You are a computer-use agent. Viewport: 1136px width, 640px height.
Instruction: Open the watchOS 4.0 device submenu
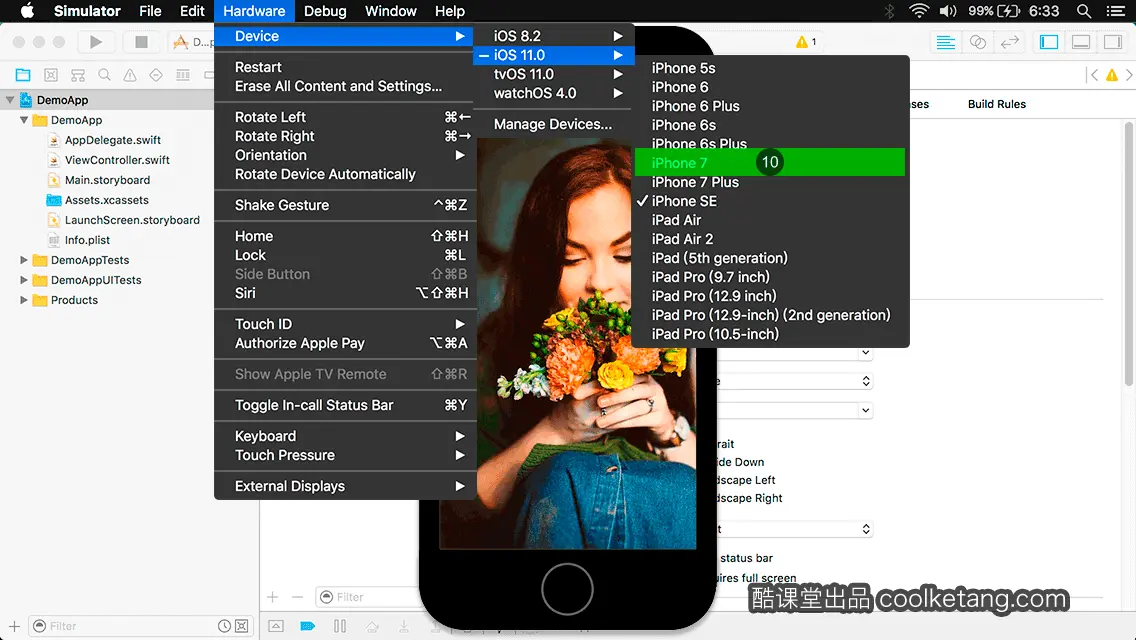pyautogui.click(x=554, y=93)
